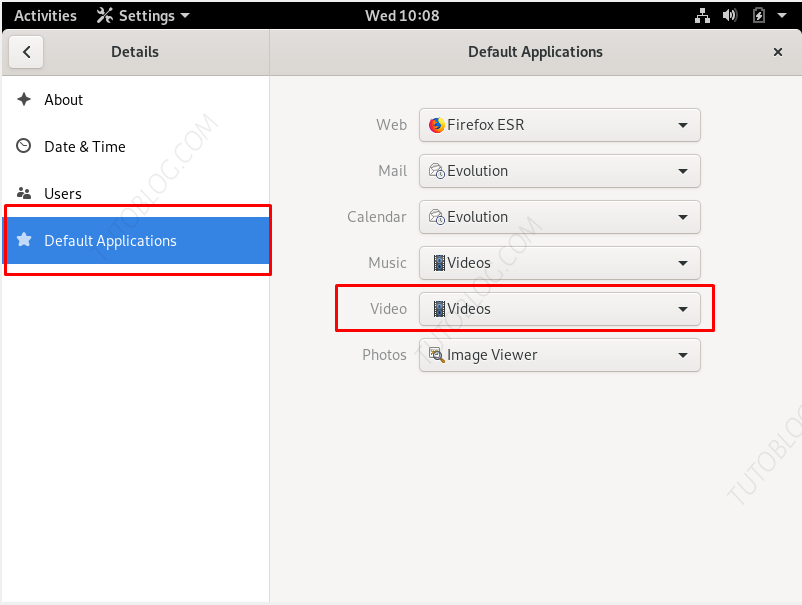Click the Image Viewer magnifier icon
This screenshot has width=802, height=605.
click(x=437, y=355)
